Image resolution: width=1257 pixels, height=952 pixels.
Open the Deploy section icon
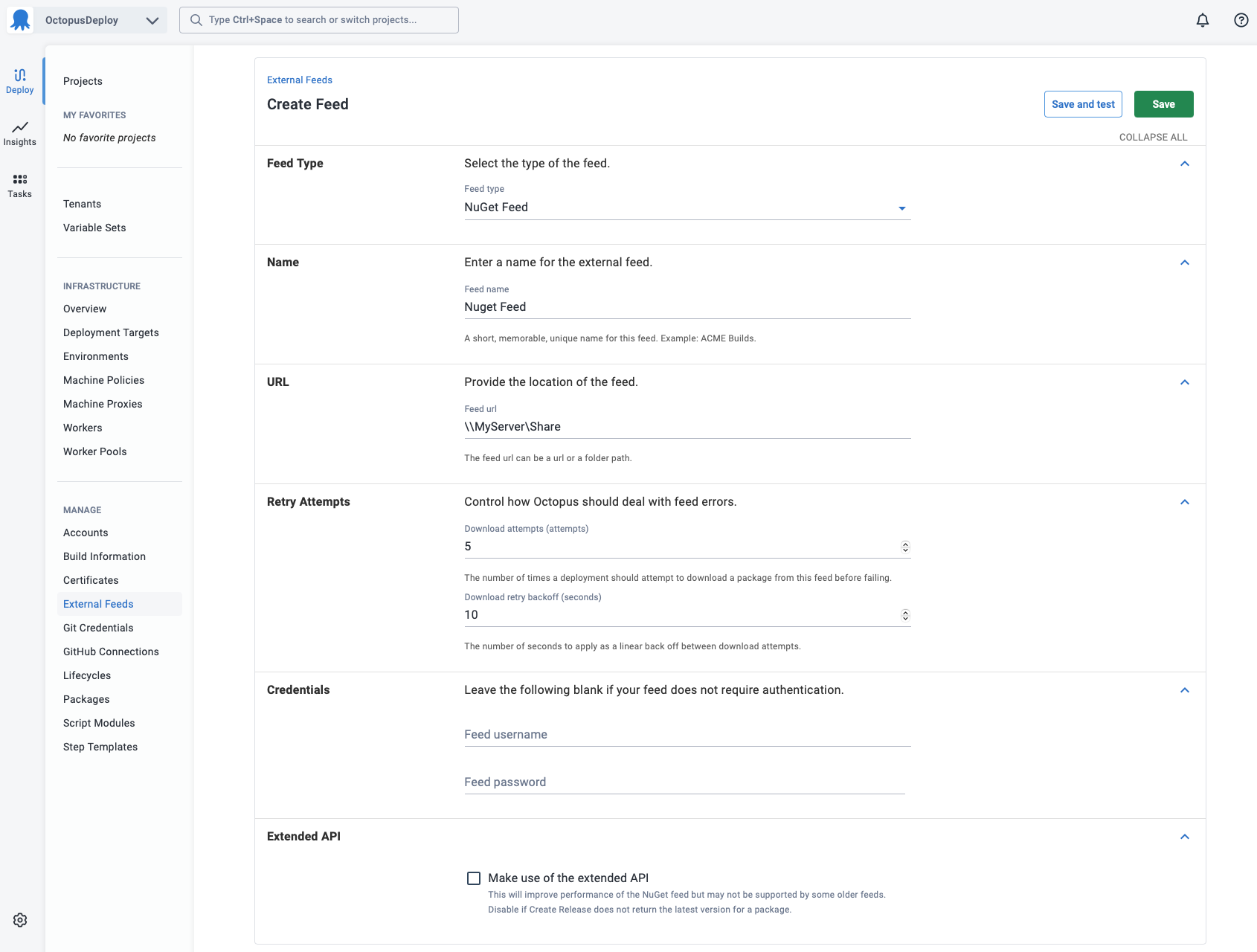coord(20,75)
